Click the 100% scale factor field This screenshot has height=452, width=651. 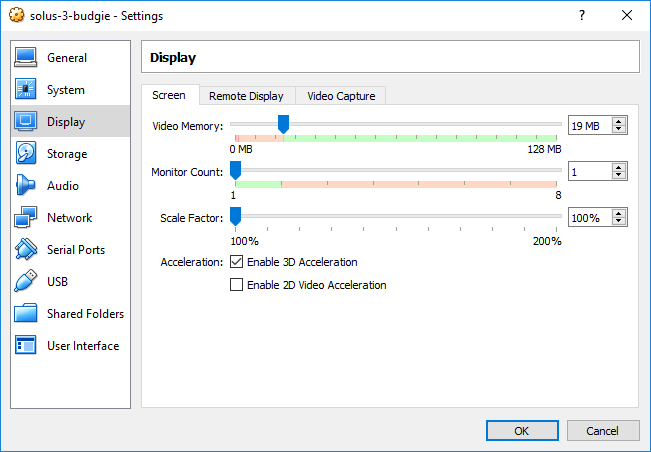click(x=590, y=217)
